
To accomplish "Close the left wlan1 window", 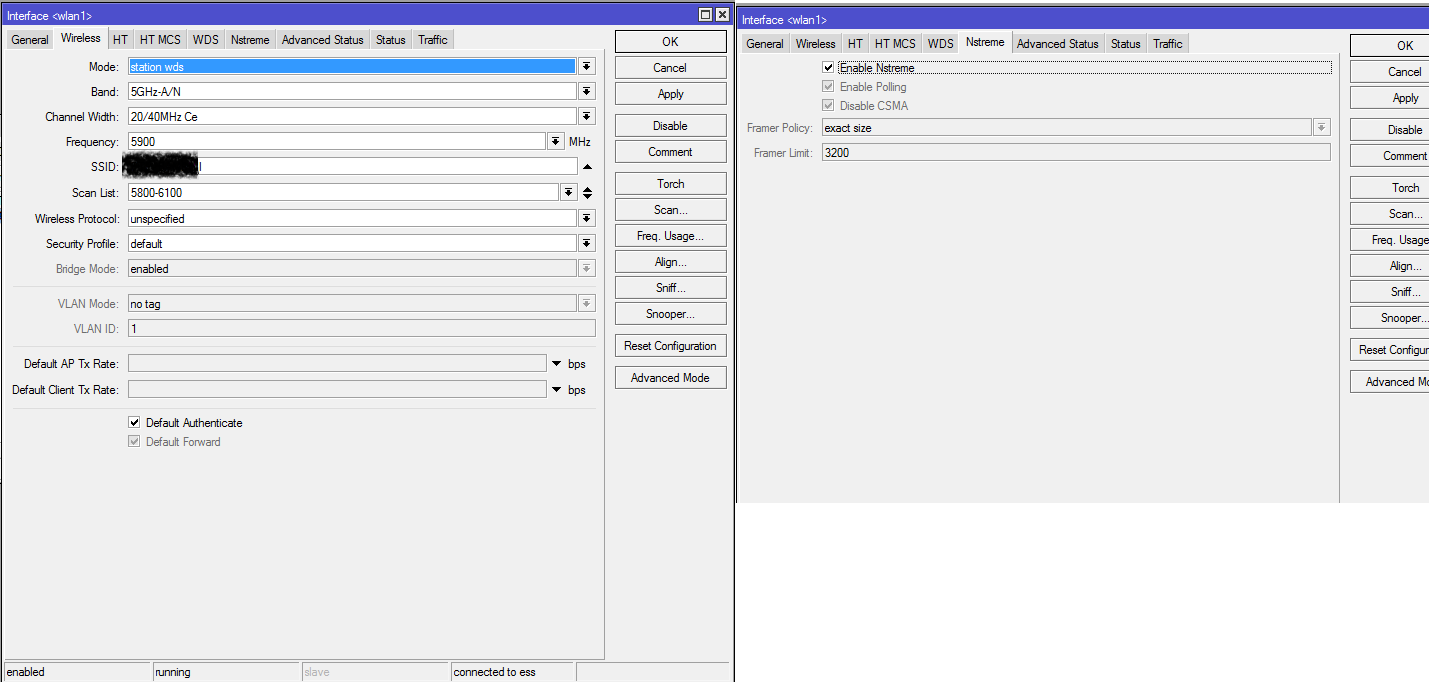I will (722, 15).
